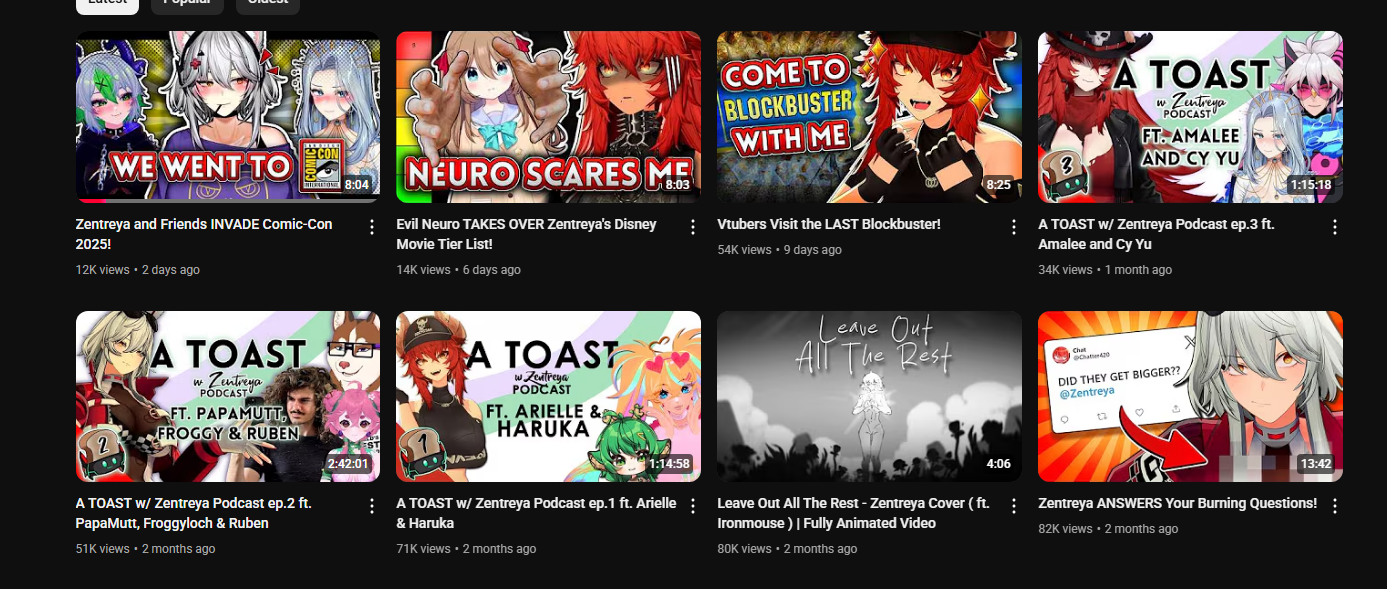Viewport: 1387px width, 589px height.
Task: Click title 'Vtubers Visit the LAST Blockbuster!'
Action: (x=829, y=224)
